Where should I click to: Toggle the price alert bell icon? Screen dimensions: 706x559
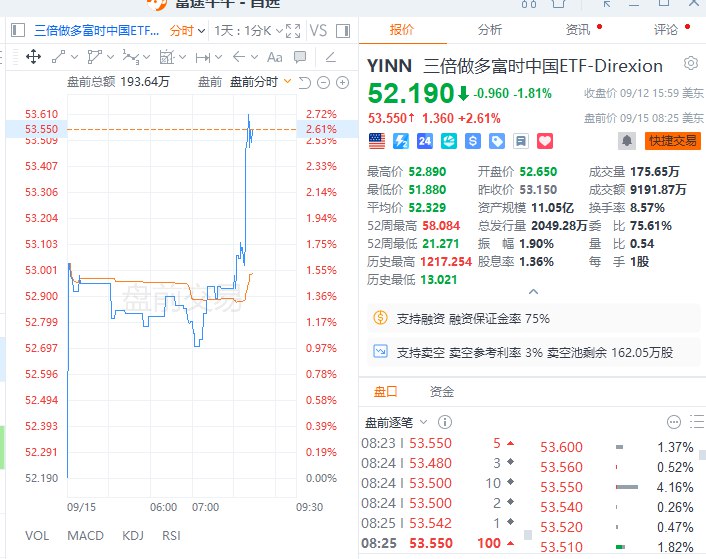(x=627, y=141)
